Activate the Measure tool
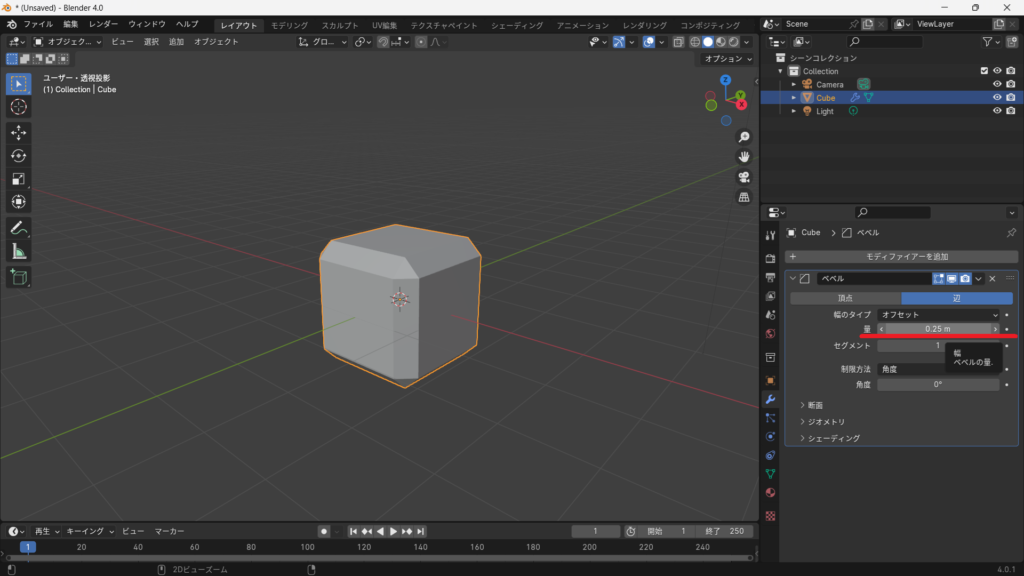Viewport: 1024px width, 576px height. pos(19,251)
